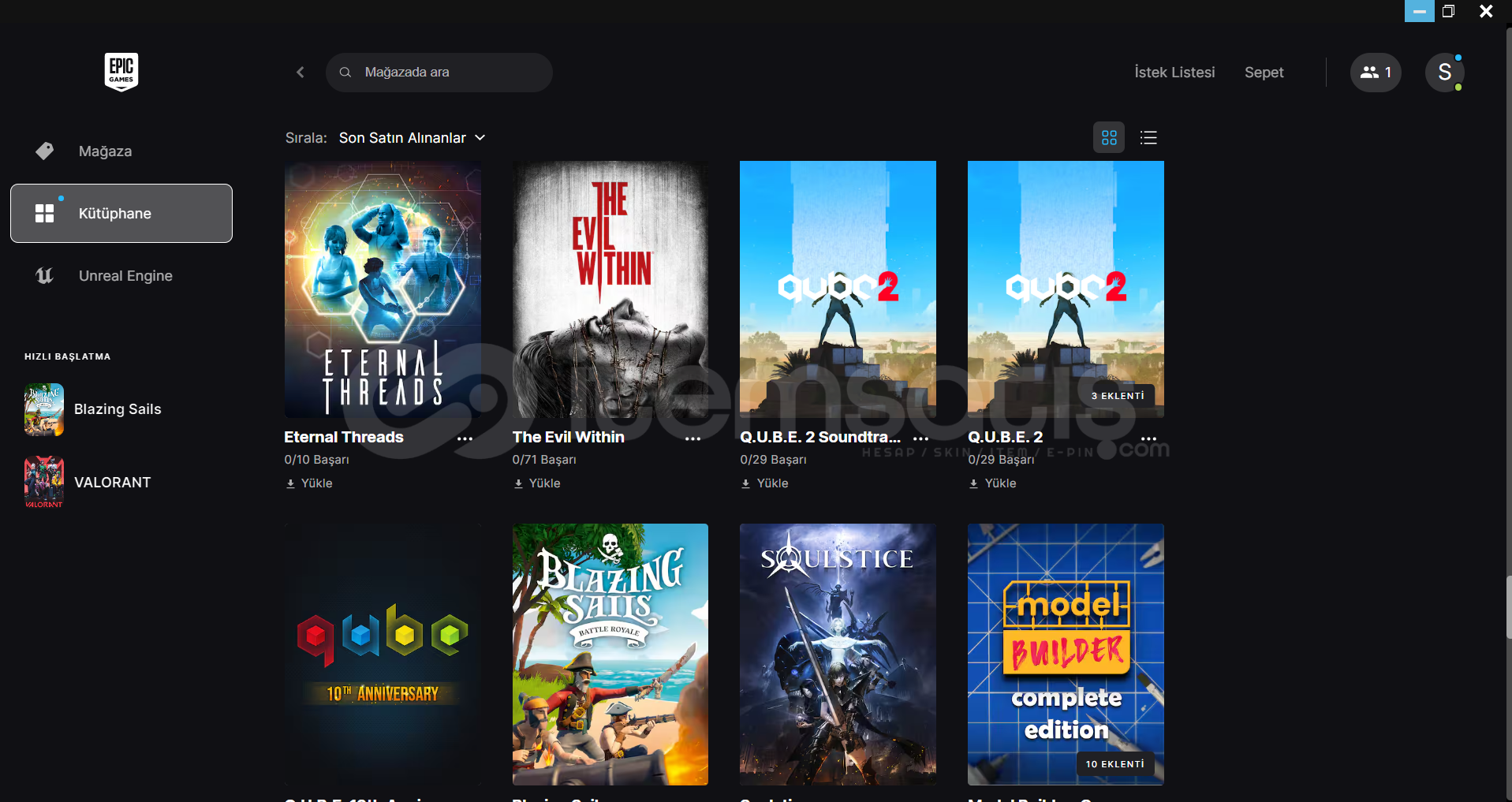Viewport: 1512px width, 802px height.
Task: Click the Kütüphane grid icon
Action: click(x=45, y=213)
